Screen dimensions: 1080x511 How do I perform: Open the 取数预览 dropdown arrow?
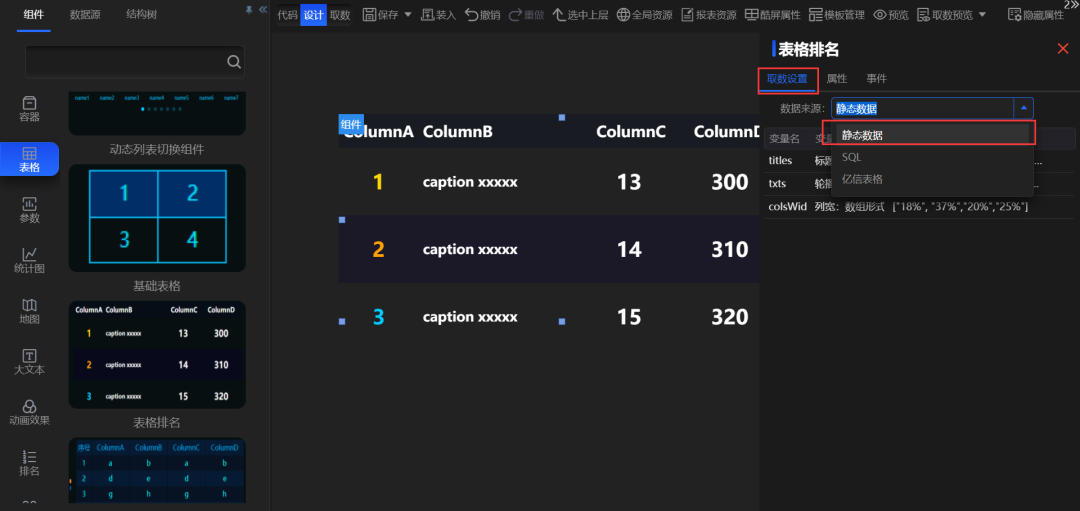click(x=982, y=15)
